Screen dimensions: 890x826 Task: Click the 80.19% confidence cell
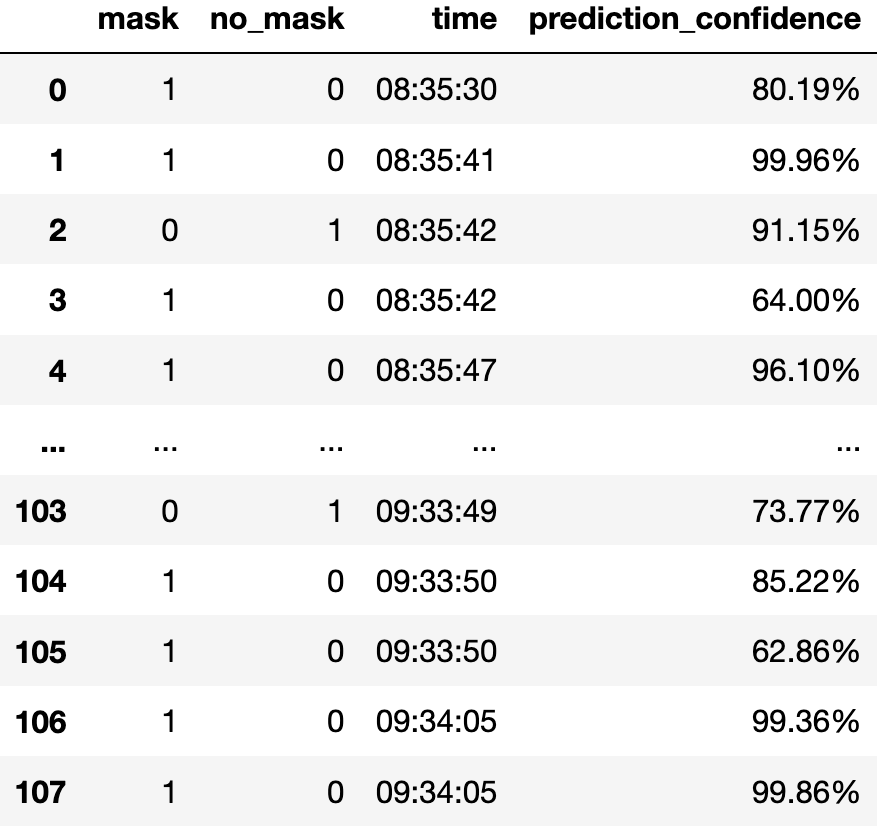tap(806, 91)
